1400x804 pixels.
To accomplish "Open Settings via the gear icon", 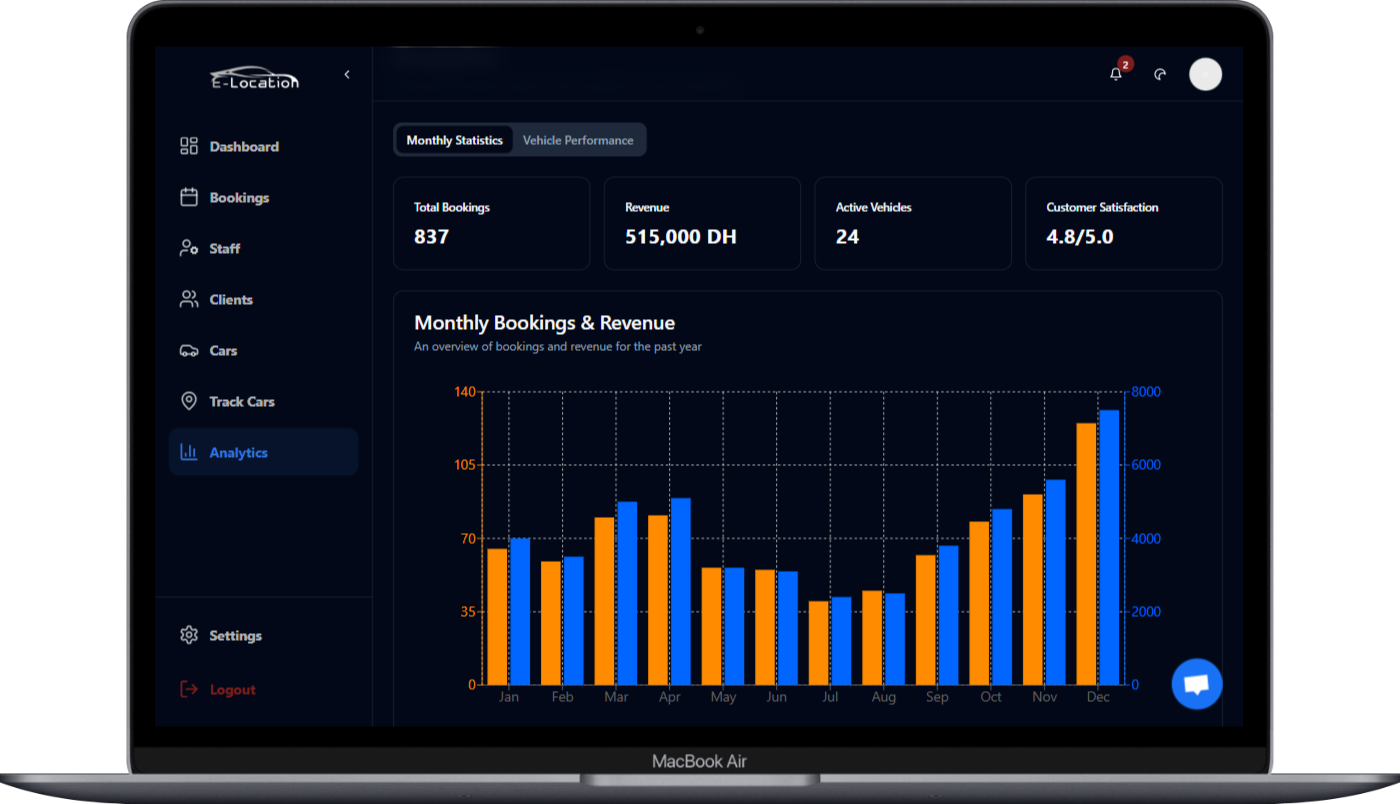I will tap(188, 635).
